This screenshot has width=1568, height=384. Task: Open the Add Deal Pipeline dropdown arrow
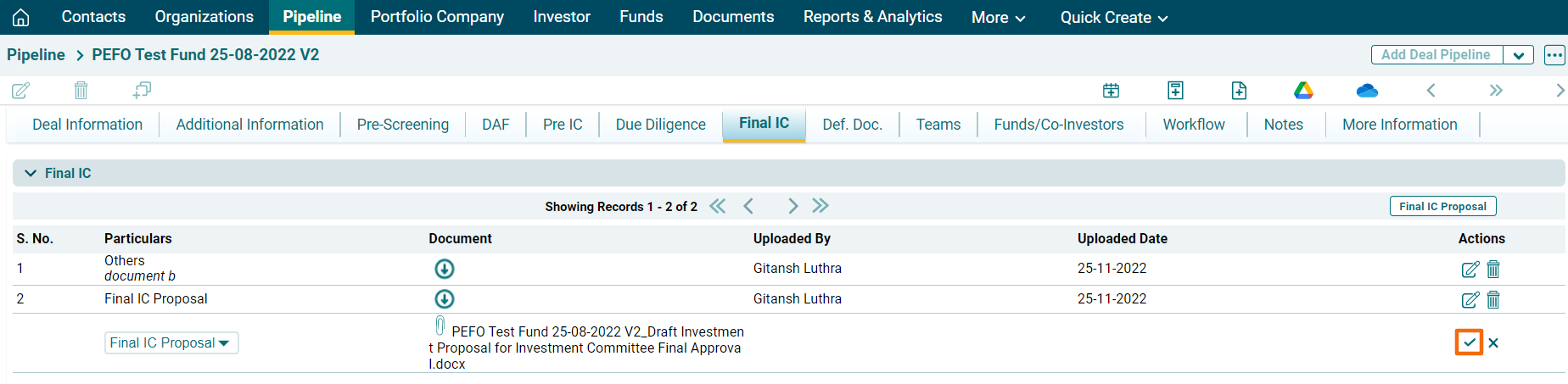[1518, 55]
